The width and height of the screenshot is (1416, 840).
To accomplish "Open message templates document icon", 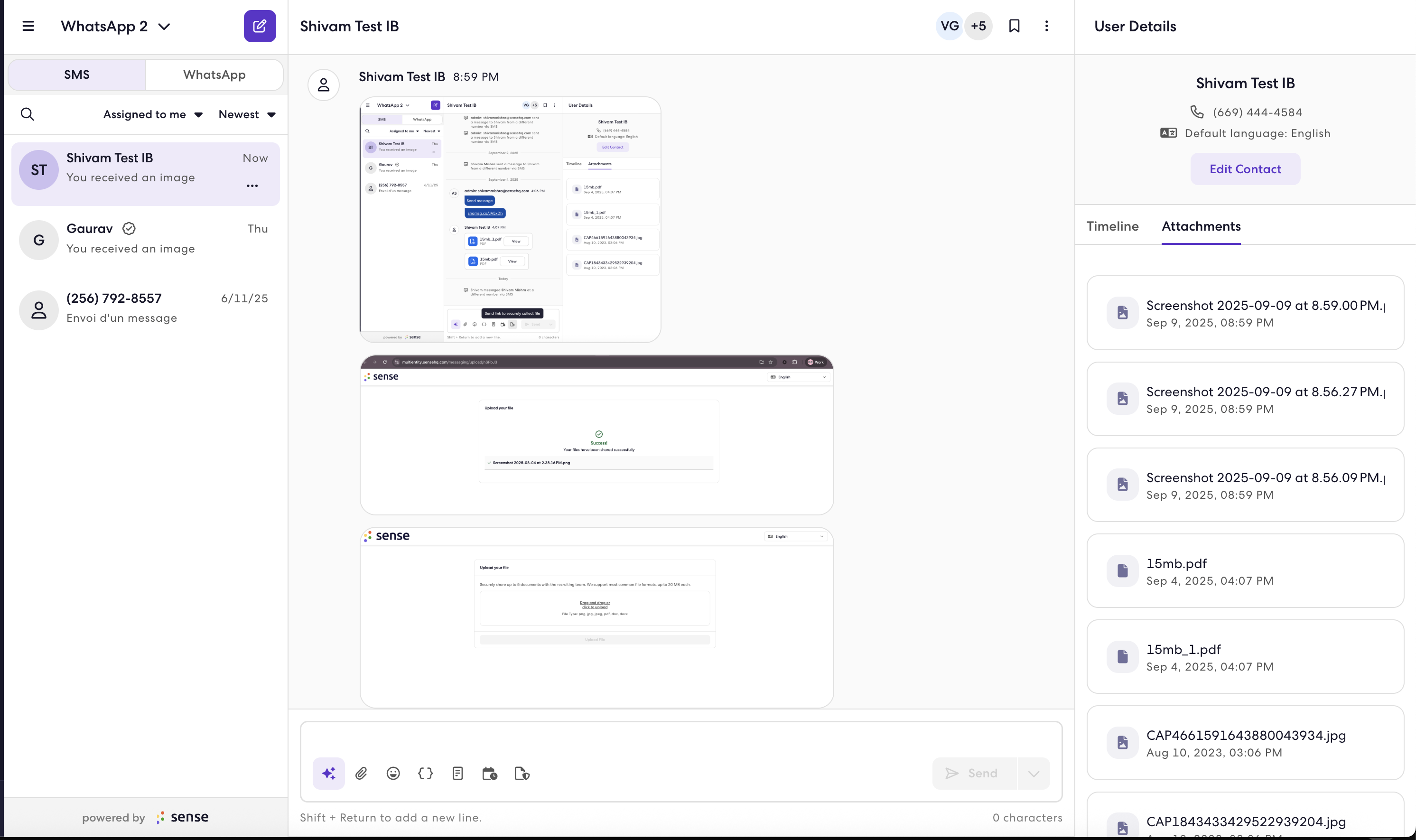I will point(458,773).
